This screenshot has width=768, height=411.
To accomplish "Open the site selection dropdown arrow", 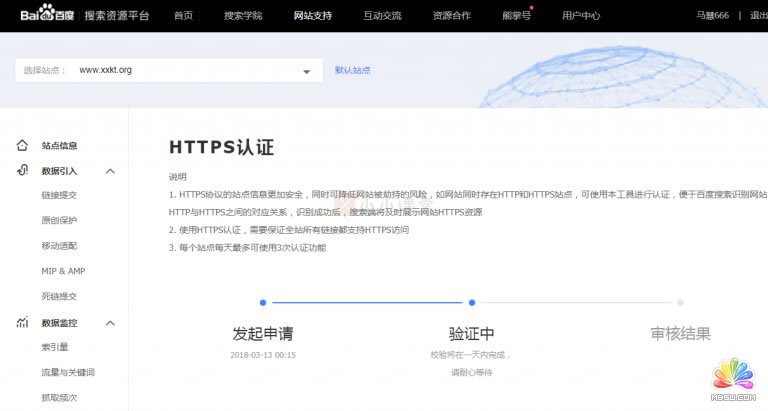I will click(x=306, y=71).
